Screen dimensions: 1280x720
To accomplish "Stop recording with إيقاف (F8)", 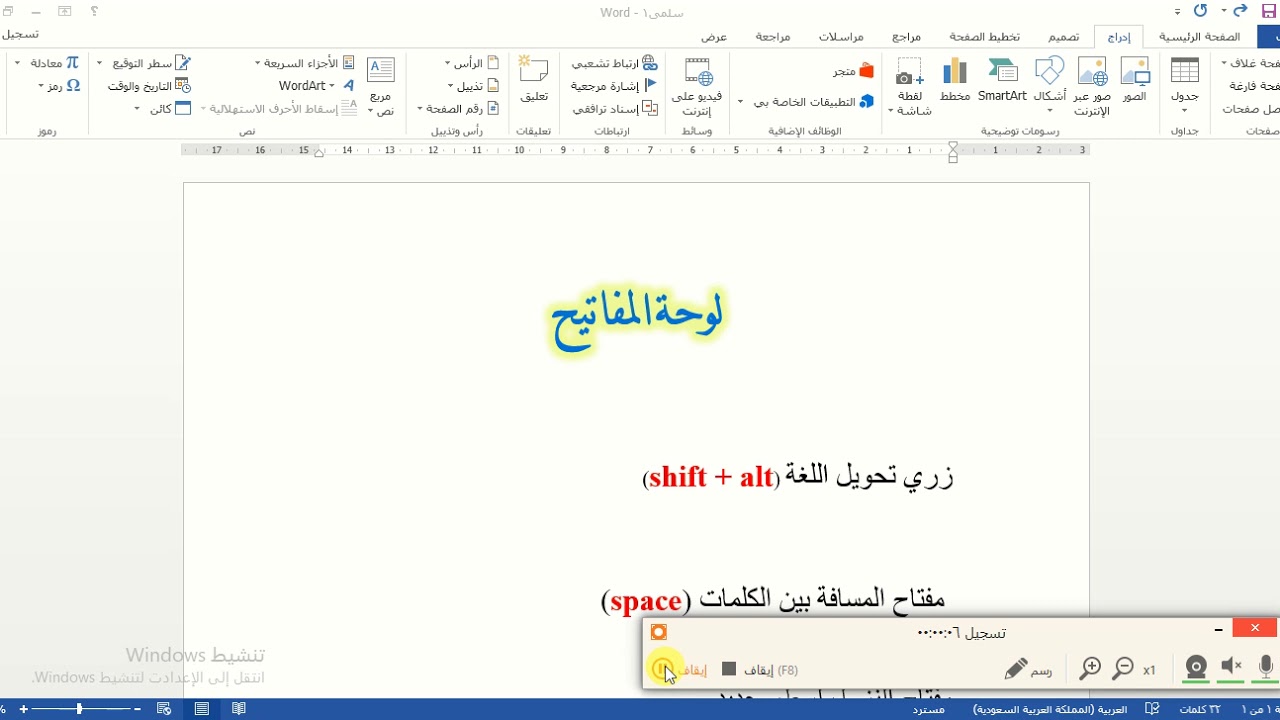I will [760, 669].
